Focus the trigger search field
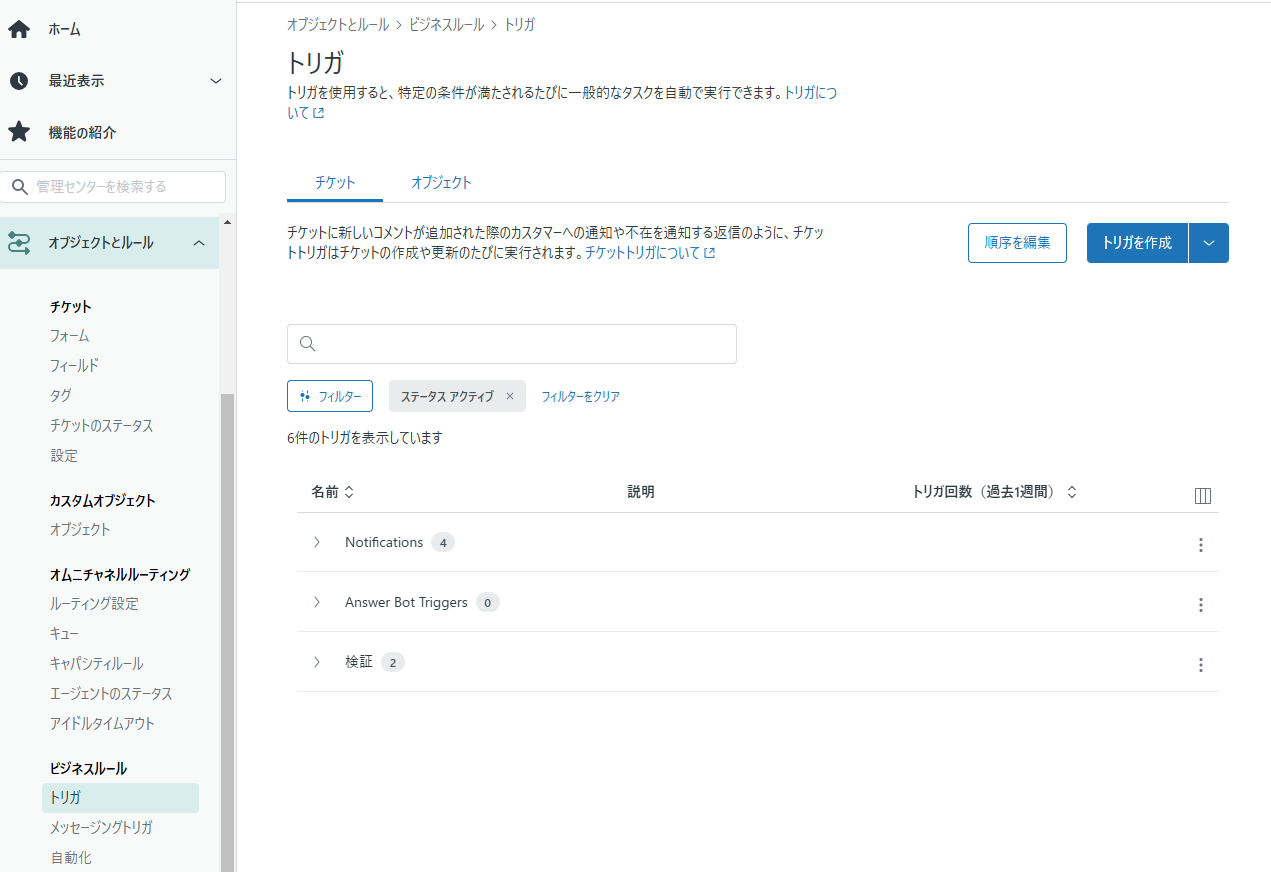The image size is (1271, 872). pyautogui.click(x=512, y=344)
